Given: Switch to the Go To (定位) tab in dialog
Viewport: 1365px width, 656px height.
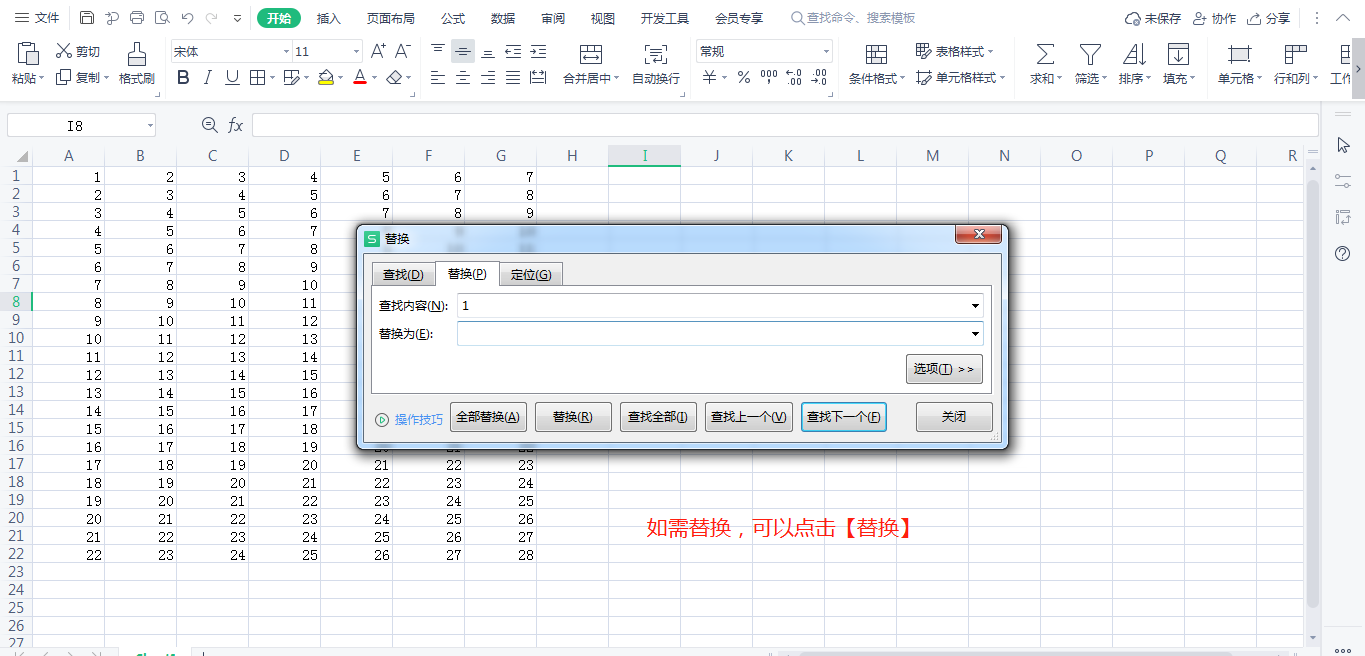Looking at the screenshot, I should click(x=531, y=274).
